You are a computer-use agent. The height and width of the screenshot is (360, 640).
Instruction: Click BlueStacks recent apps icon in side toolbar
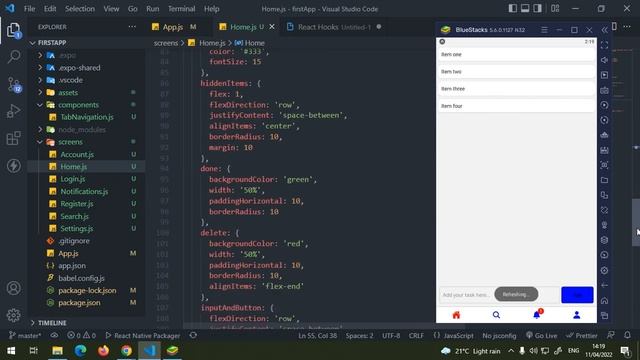604,316
